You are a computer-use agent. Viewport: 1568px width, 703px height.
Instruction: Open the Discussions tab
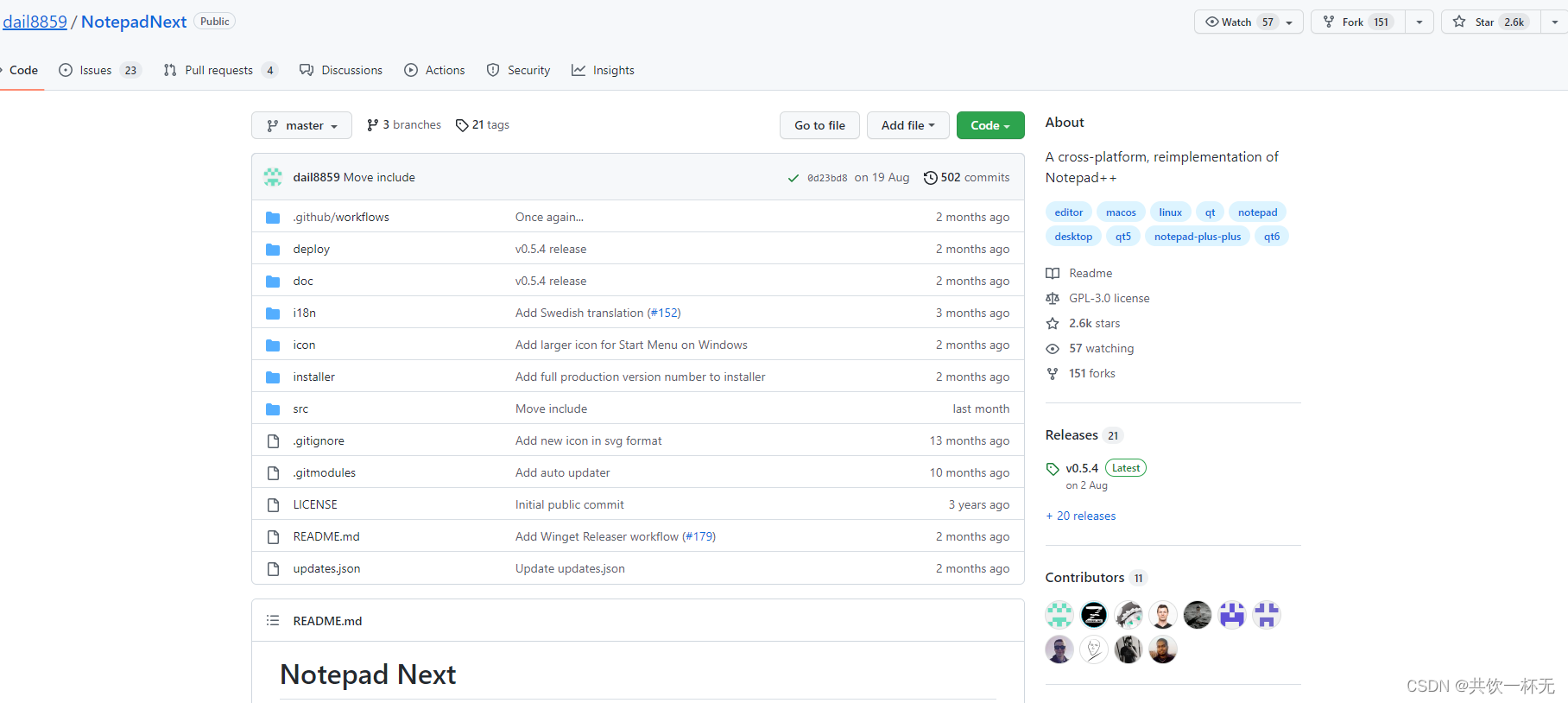point(340,70)
